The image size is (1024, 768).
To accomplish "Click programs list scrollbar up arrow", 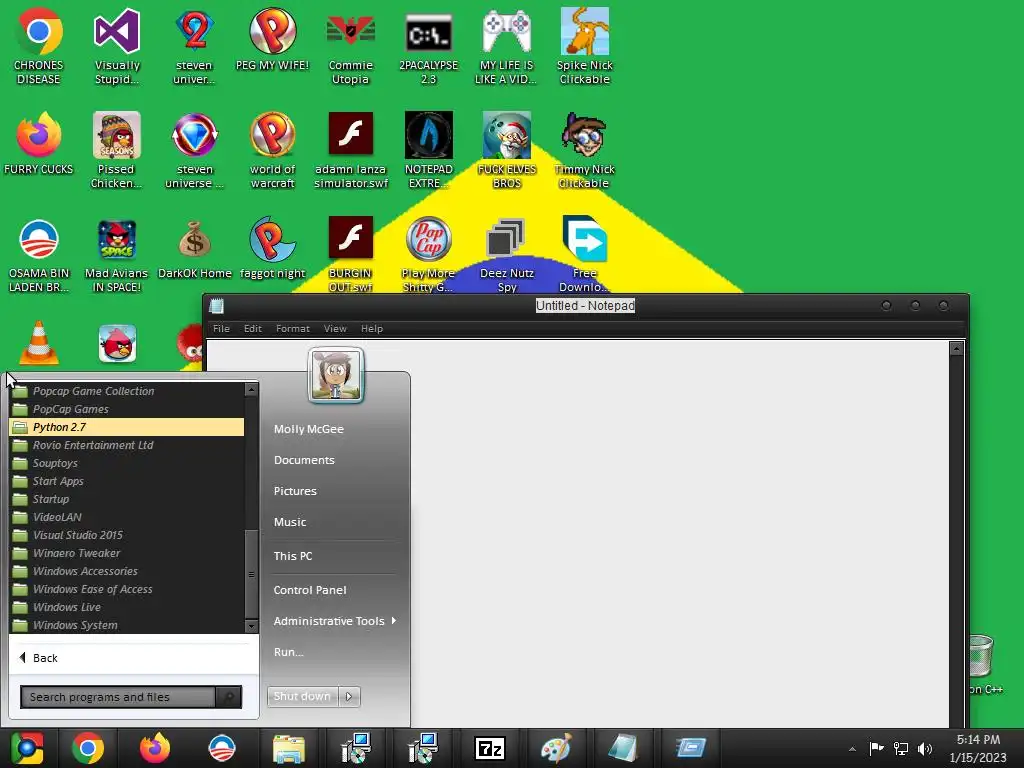I will pyautogui.click(x=251, y=390).
